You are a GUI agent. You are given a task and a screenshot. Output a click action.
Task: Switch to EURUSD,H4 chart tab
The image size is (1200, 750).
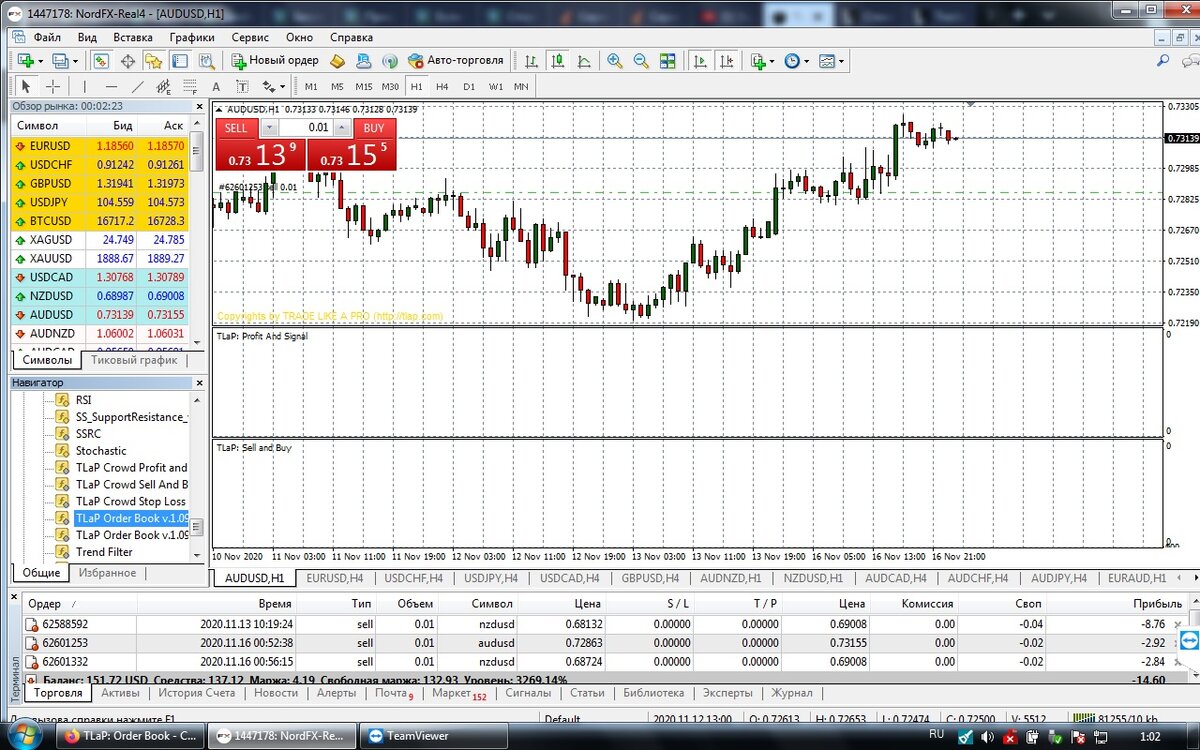pyautogui.click(x=335, y=578)
